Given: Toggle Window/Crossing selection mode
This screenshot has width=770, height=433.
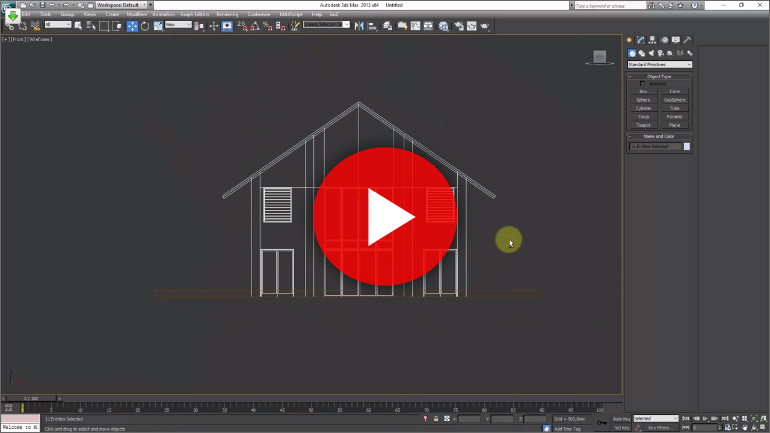Looking at the screenshot, I should coord(117,26).
